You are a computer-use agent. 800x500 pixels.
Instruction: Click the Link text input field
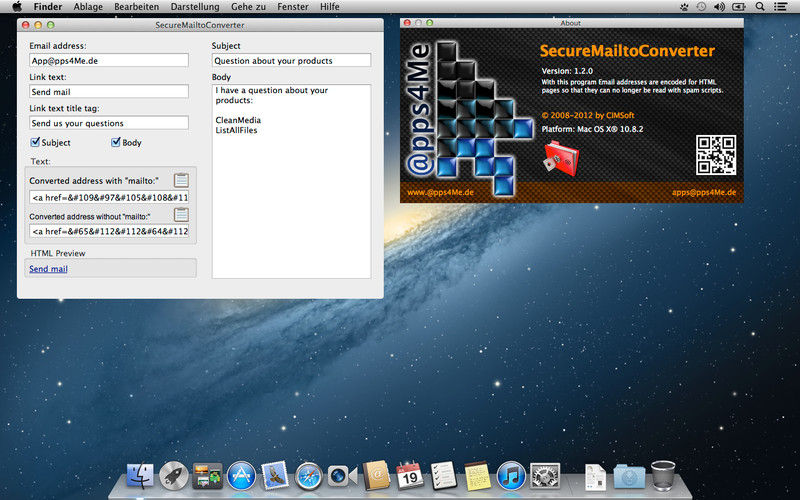pos(109,91)
